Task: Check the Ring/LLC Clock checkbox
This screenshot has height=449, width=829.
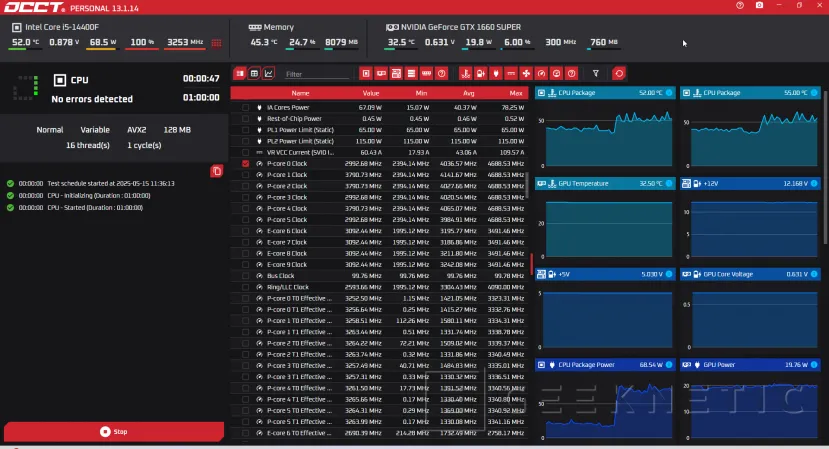Action: point(245,287)
